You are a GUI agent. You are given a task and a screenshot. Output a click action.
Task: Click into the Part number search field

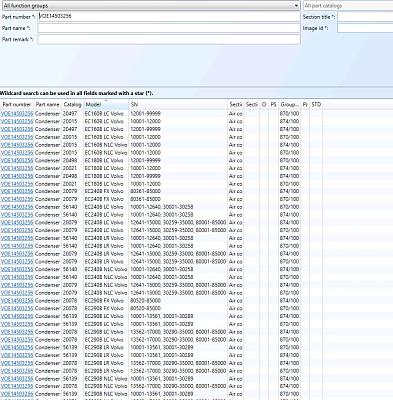pos(169,16)
